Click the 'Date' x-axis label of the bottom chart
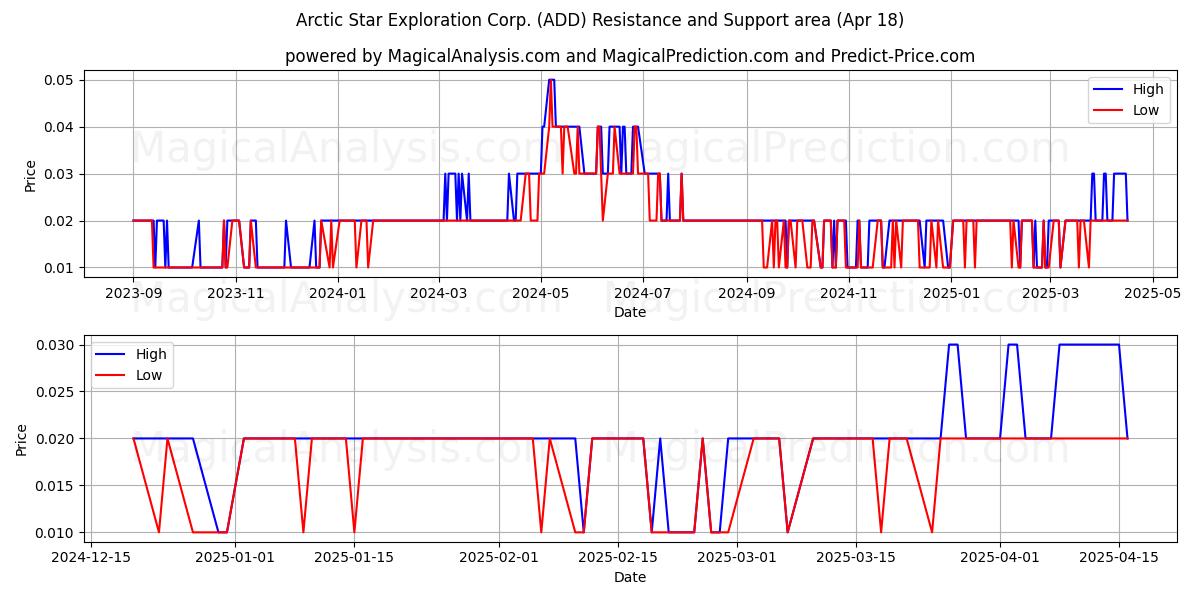Image resolution: width=1200 pixels, height=600 pixels. tap(630, 577)
